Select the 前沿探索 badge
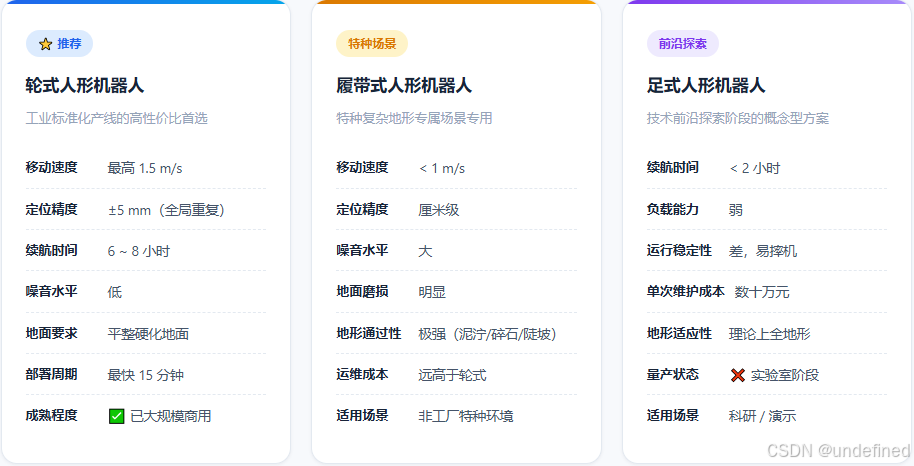The width and height of the screenshot is (914, 466). pyautogui.click(x=683, y=44)
